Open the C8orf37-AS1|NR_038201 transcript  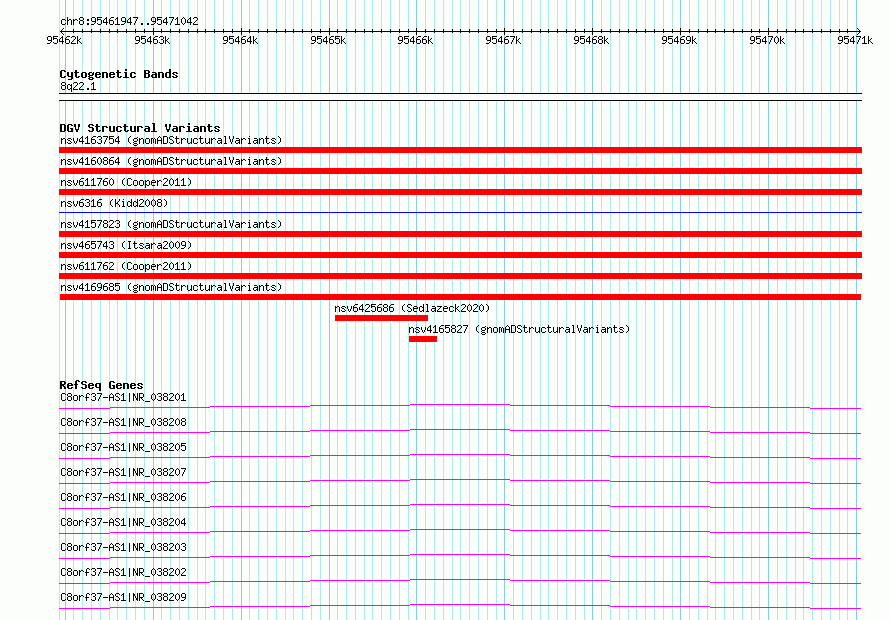click(123, 397)
